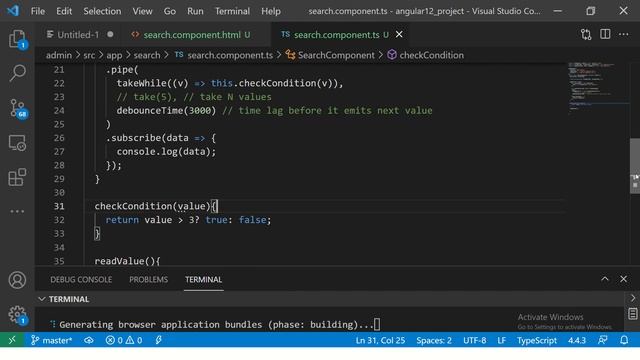Select TypeScript version 4.4.3
This screenshot has width=640, height=360.
tap(577, 340)
